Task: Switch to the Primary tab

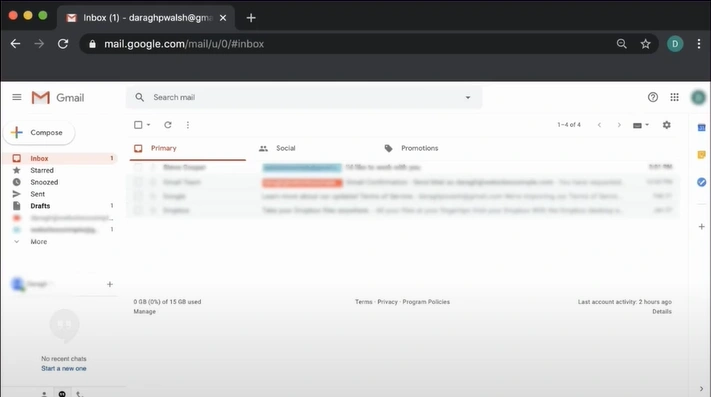Action: tap(188, 148)
